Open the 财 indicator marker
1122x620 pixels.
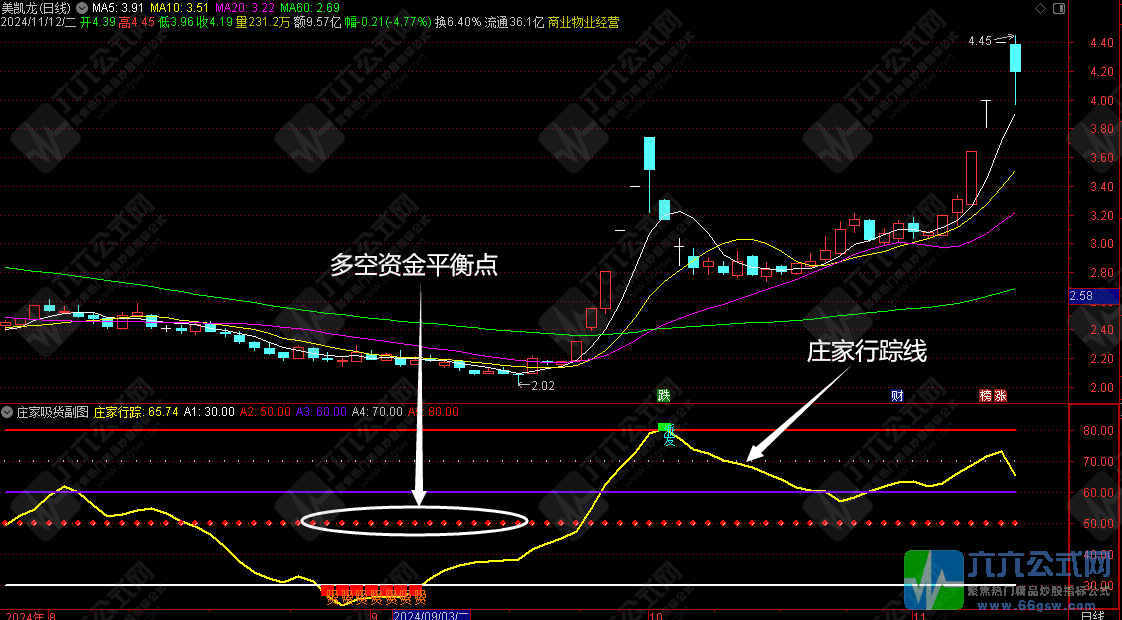point(897,396)
